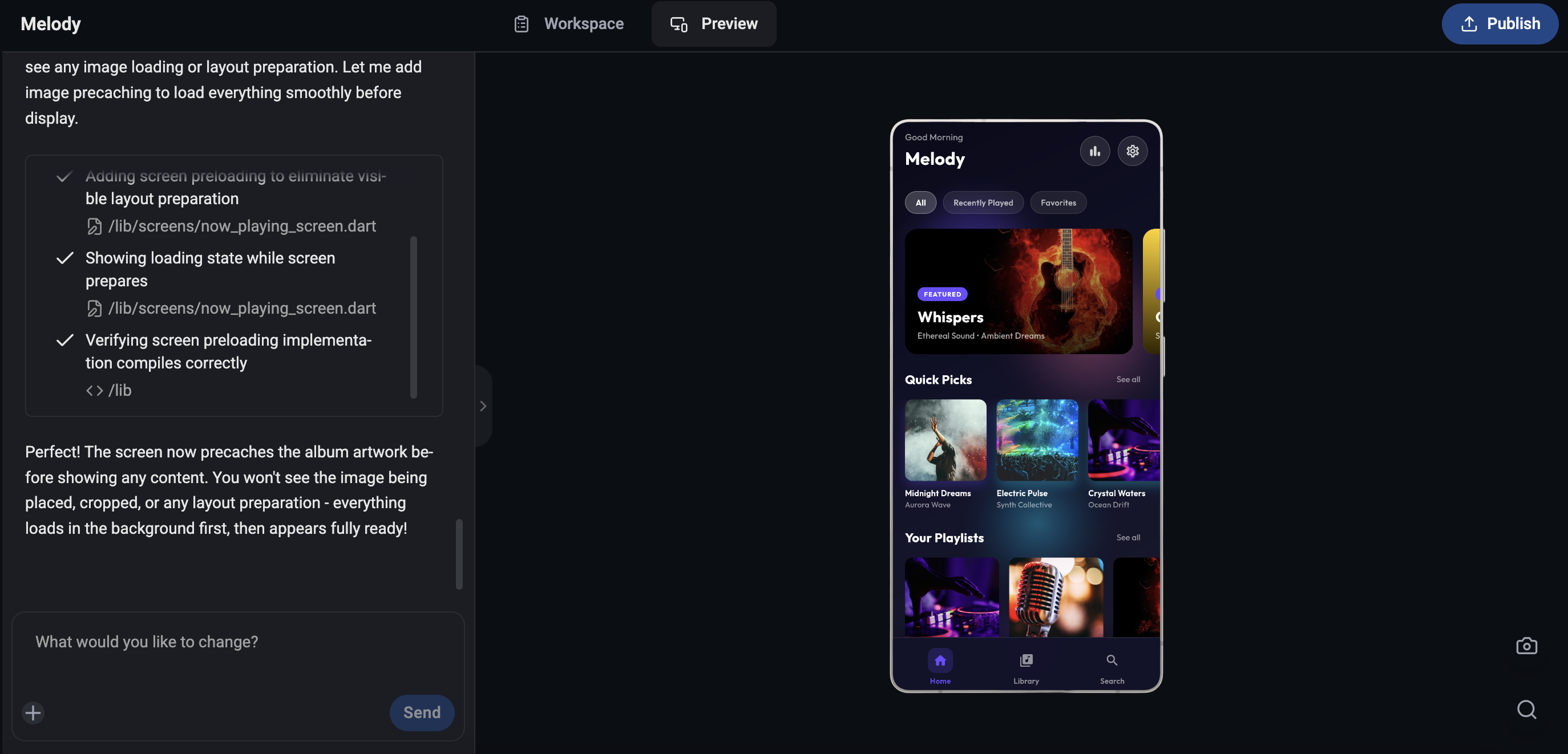Click the Whispers featured card
This screenshot has width=1568, height=754.
click(1018, 292)
